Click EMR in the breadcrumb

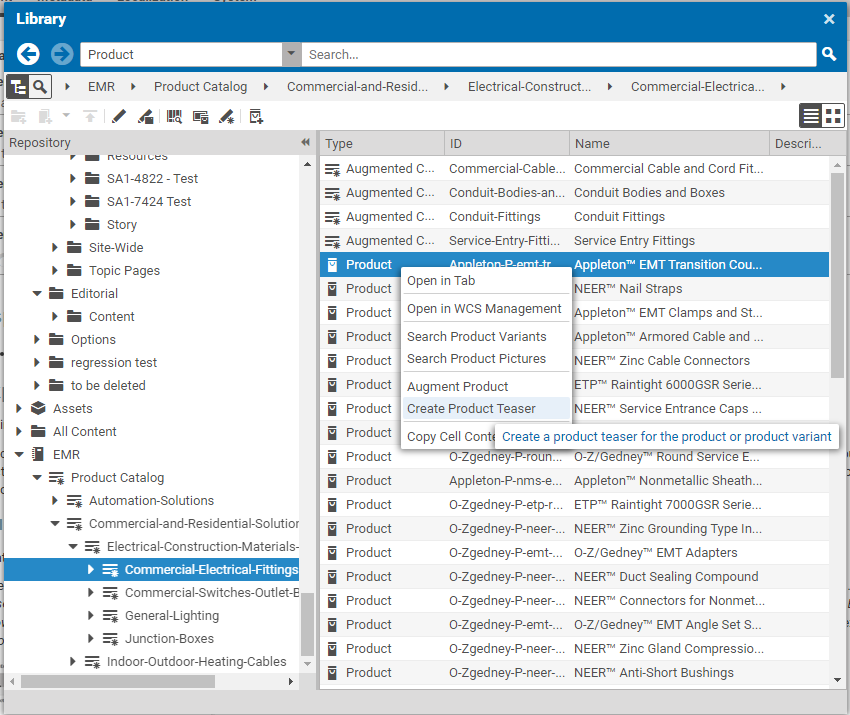[x=101, y=87]
